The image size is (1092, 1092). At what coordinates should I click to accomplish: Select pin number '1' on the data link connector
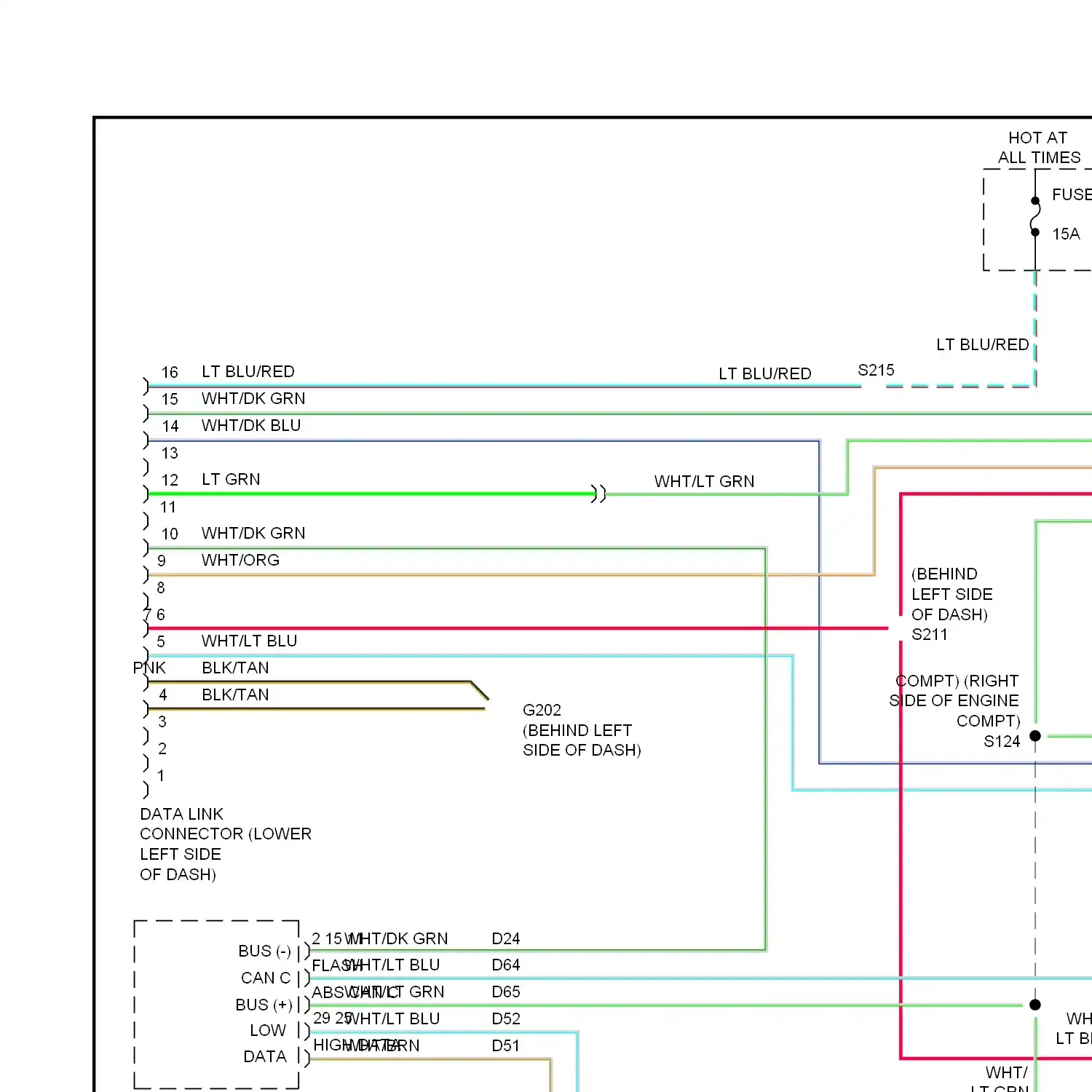(161, 775)
